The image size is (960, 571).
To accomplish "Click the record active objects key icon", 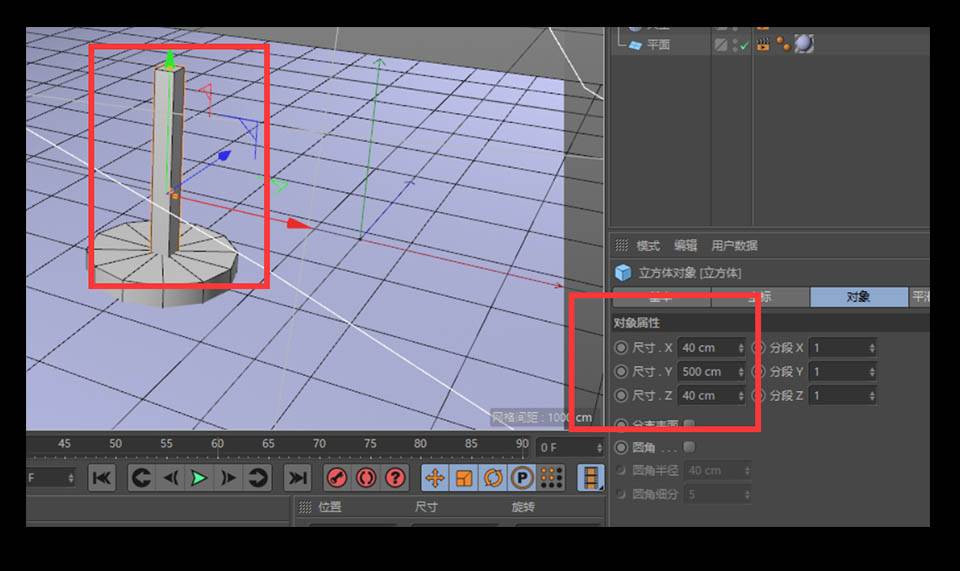I will point(337,478).
